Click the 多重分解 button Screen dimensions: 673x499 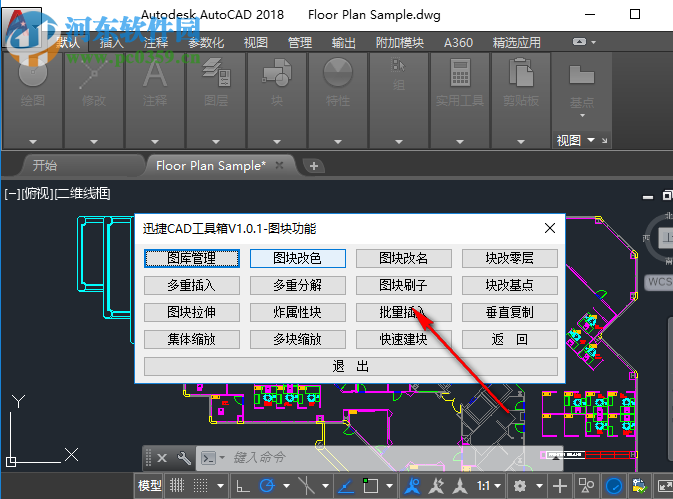tap(298, 285)
